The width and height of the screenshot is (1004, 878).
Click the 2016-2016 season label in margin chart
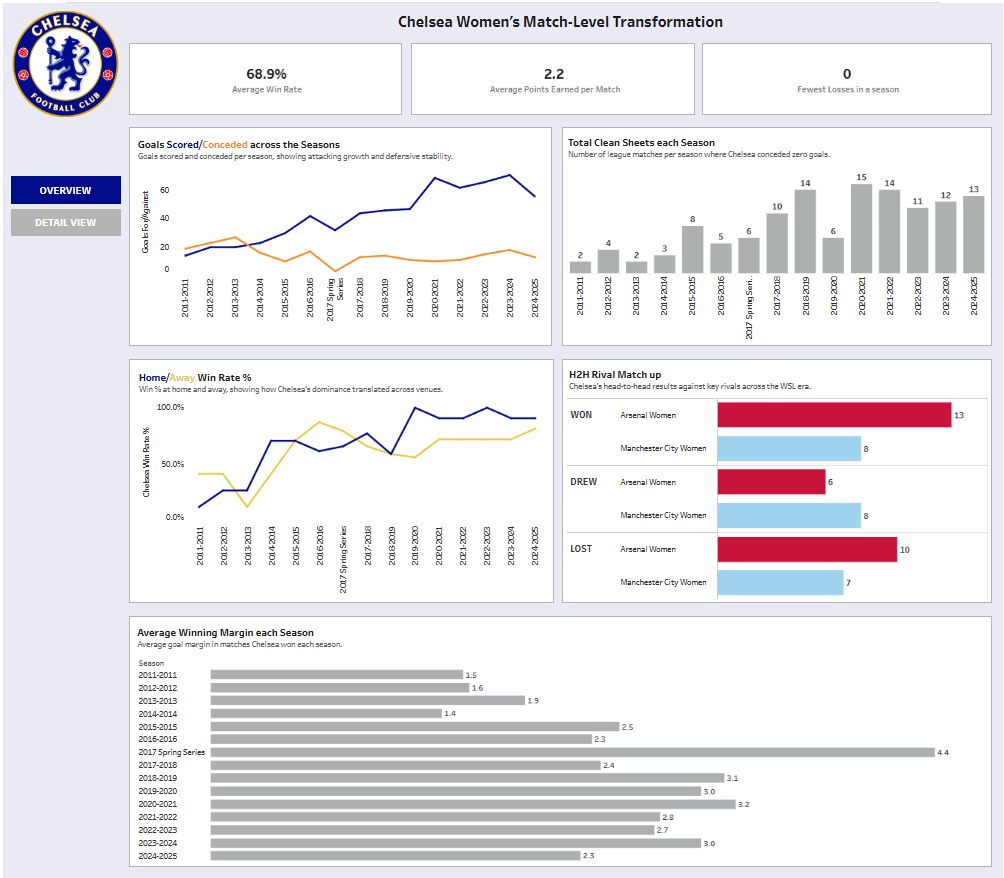click(158, 739)
